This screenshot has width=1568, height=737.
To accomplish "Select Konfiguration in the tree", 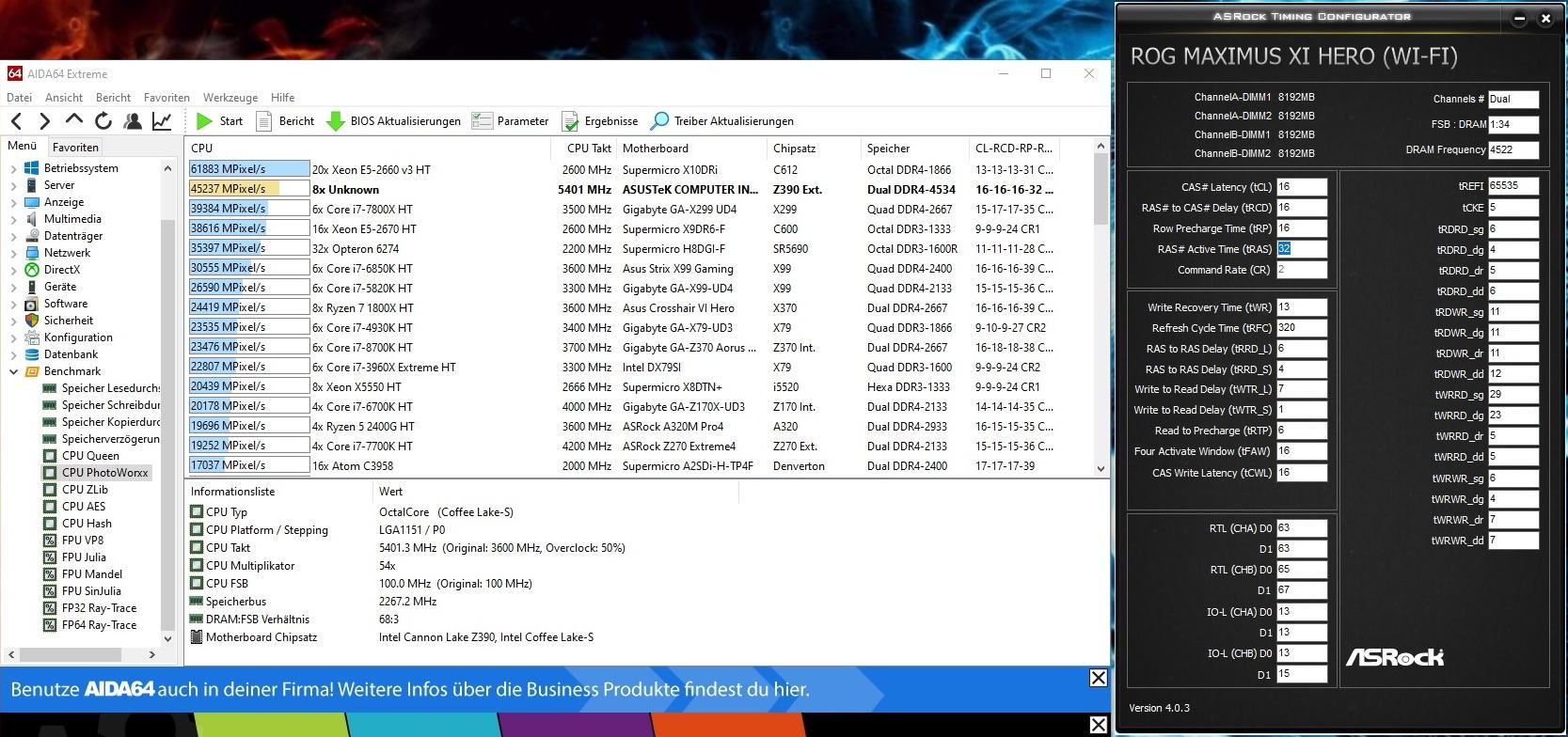I will pos(78,337).
